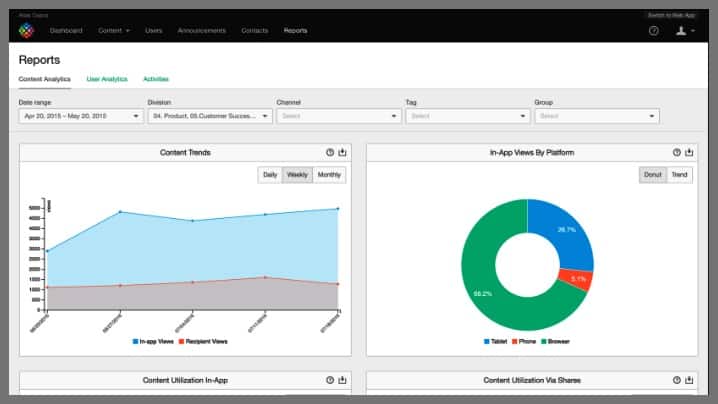The width and height of the screenshot is (718, 404).
Task: Toggle the In-app Views legend swatch
Action: pyautogui.click(x=136, y=341)
